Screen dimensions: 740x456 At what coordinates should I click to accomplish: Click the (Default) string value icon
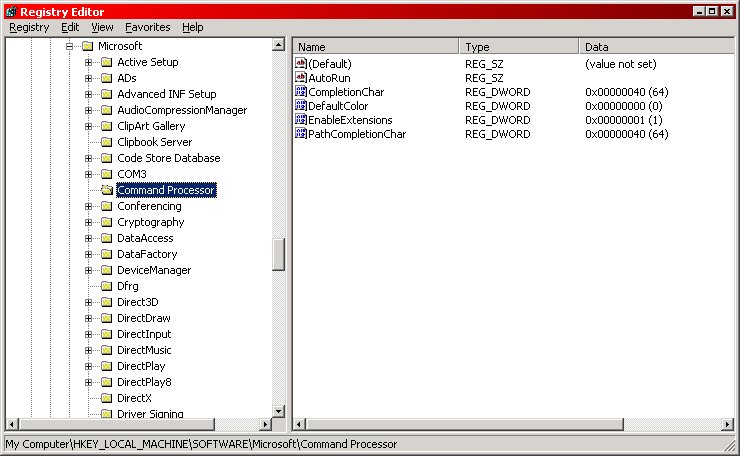[x=301, y=63]
